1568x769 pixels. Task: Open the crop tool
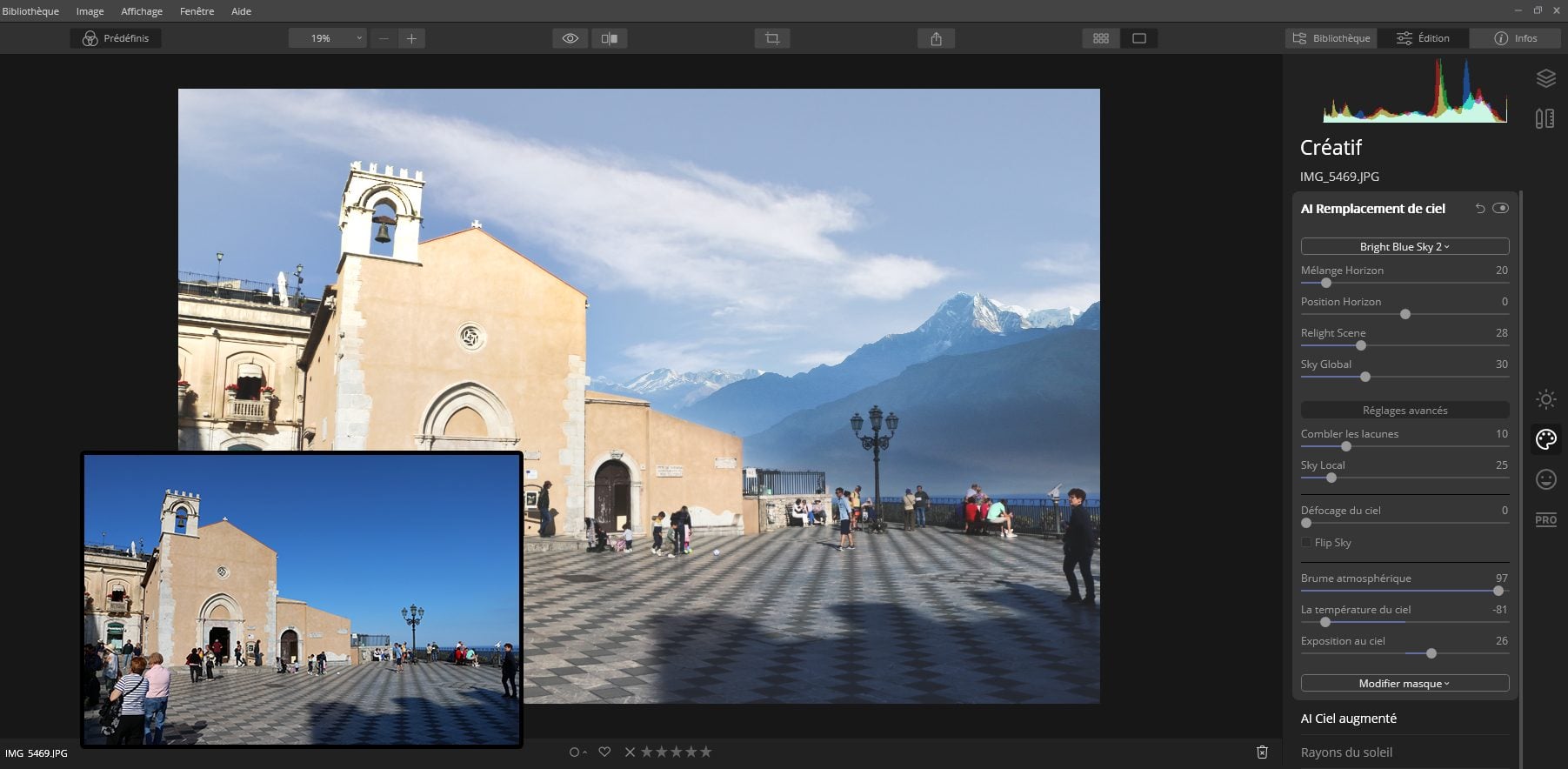pyautogui.click(x=772, y=38)
